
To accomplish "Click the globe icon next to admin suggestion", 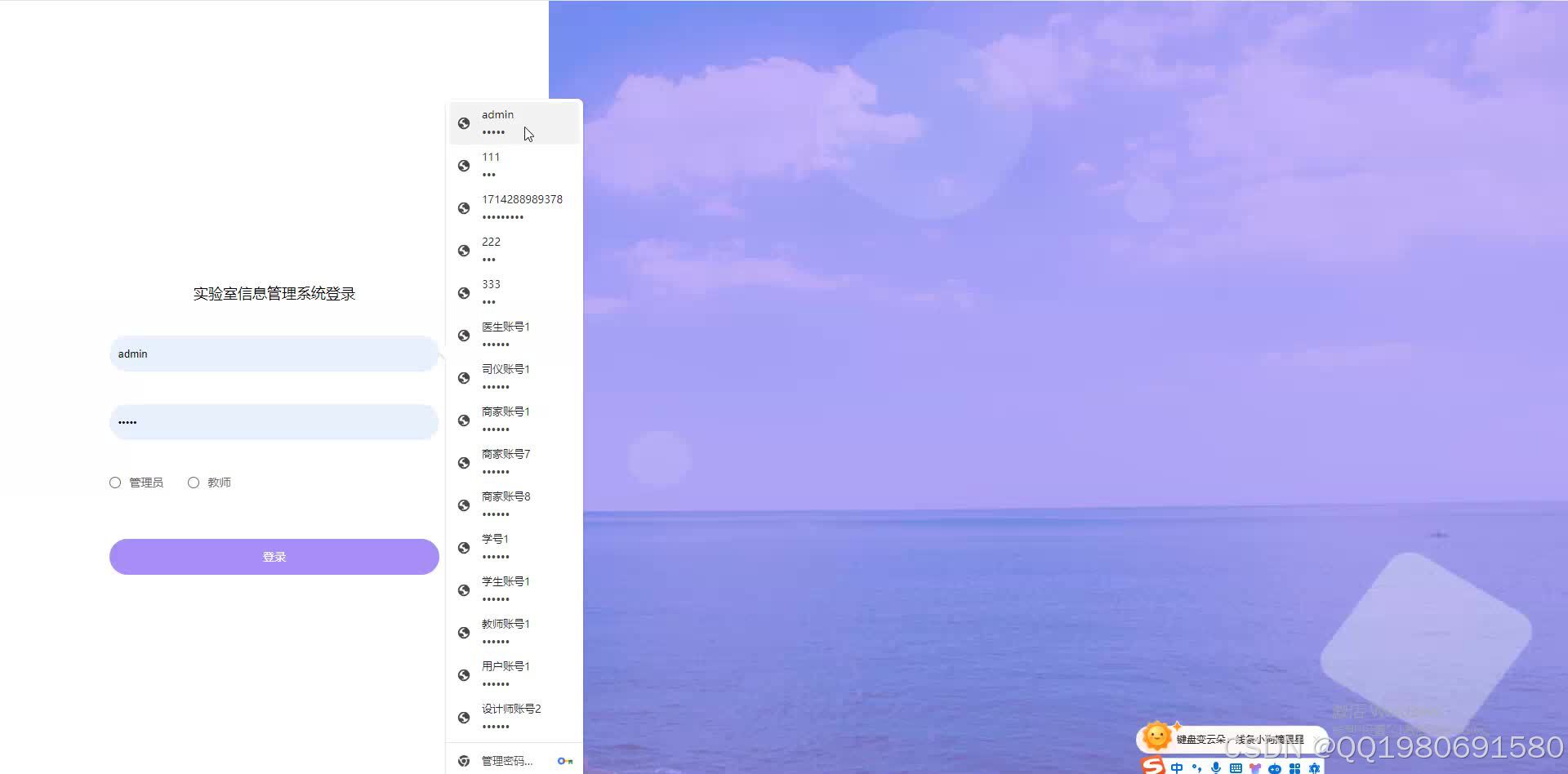I will (464, 123).
